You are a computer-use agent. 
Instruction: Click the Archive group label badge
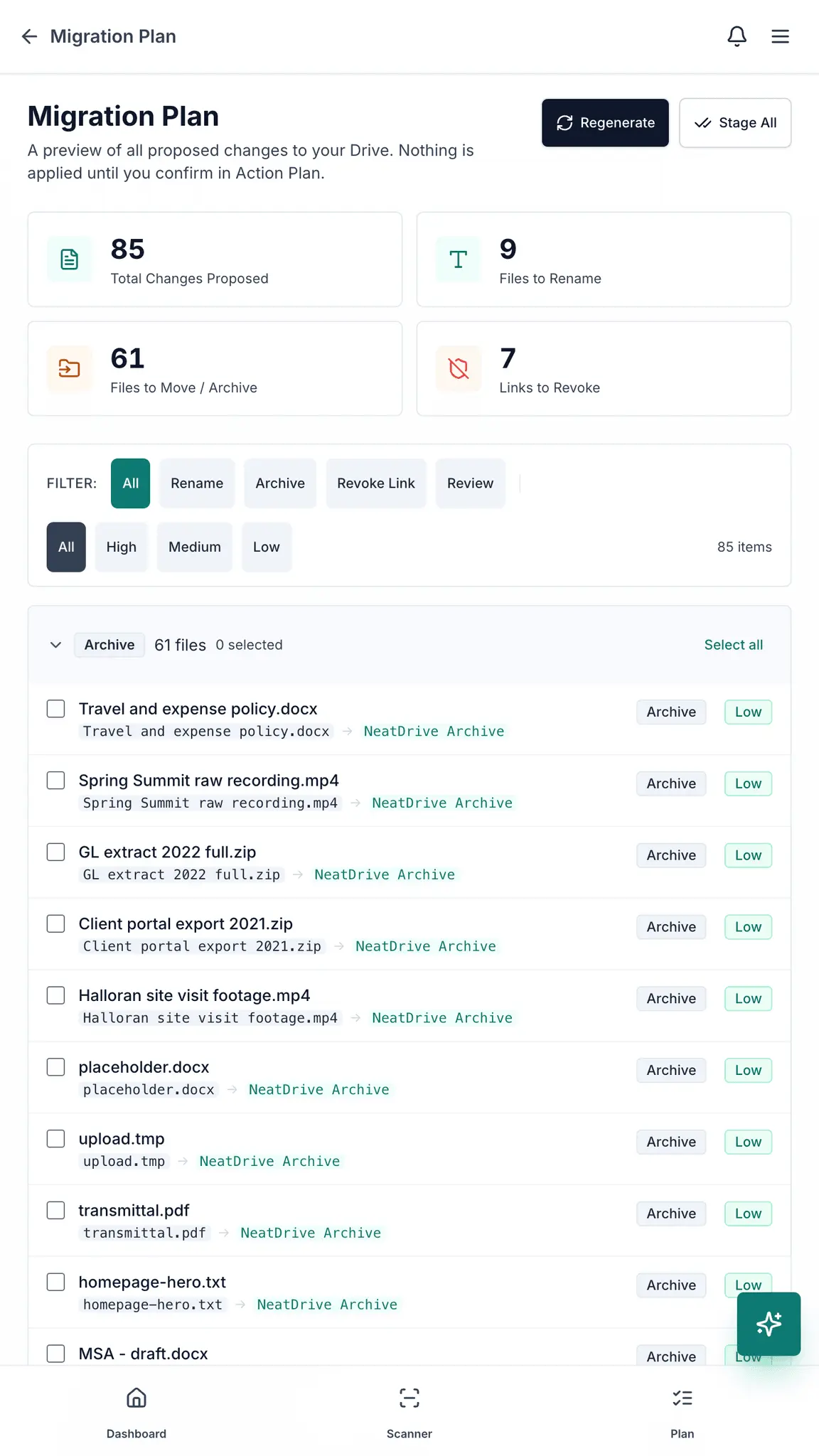coord(109,645)
